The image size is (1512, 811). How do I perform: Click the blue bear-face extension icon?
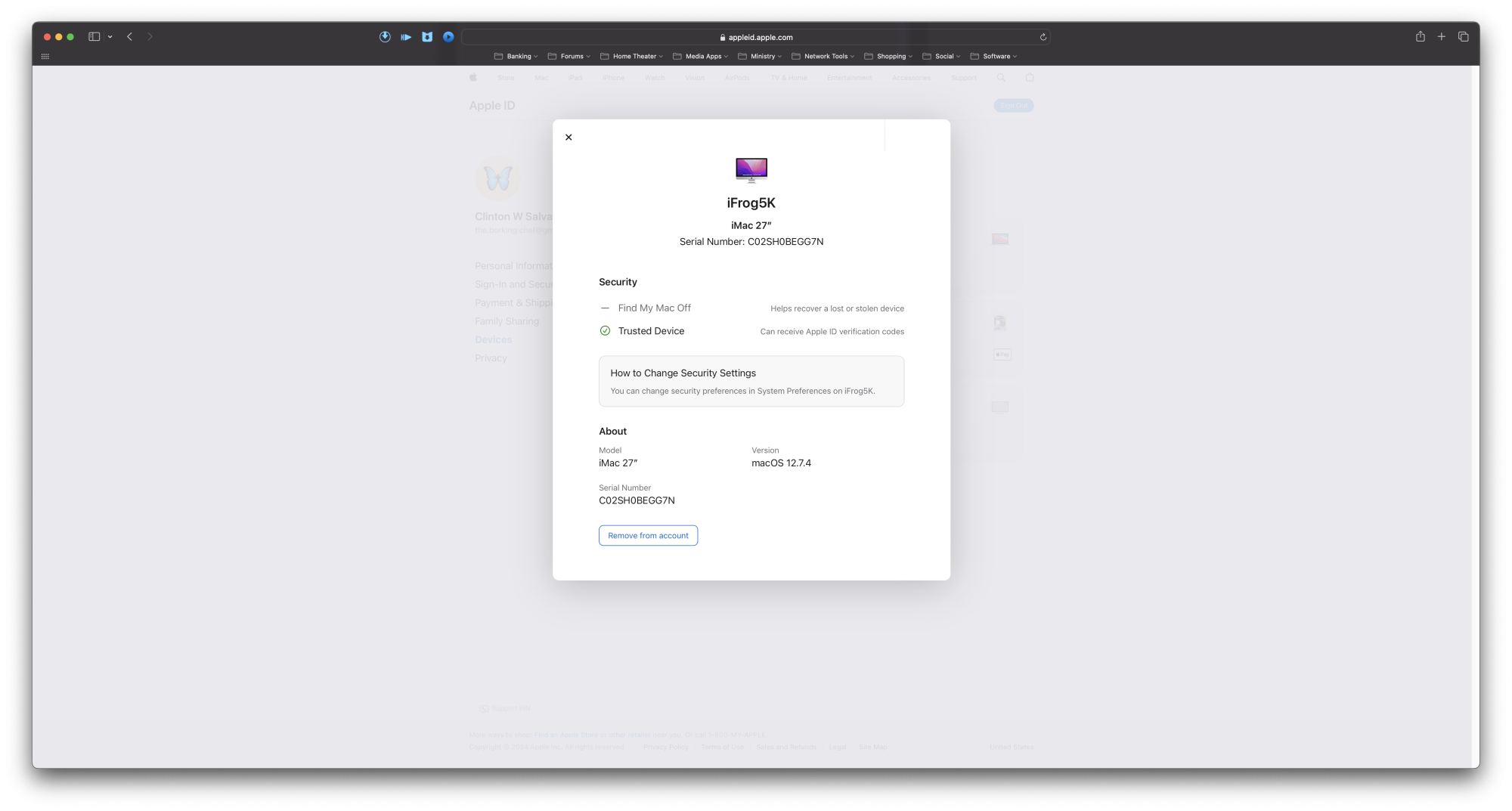click(427, 36)
